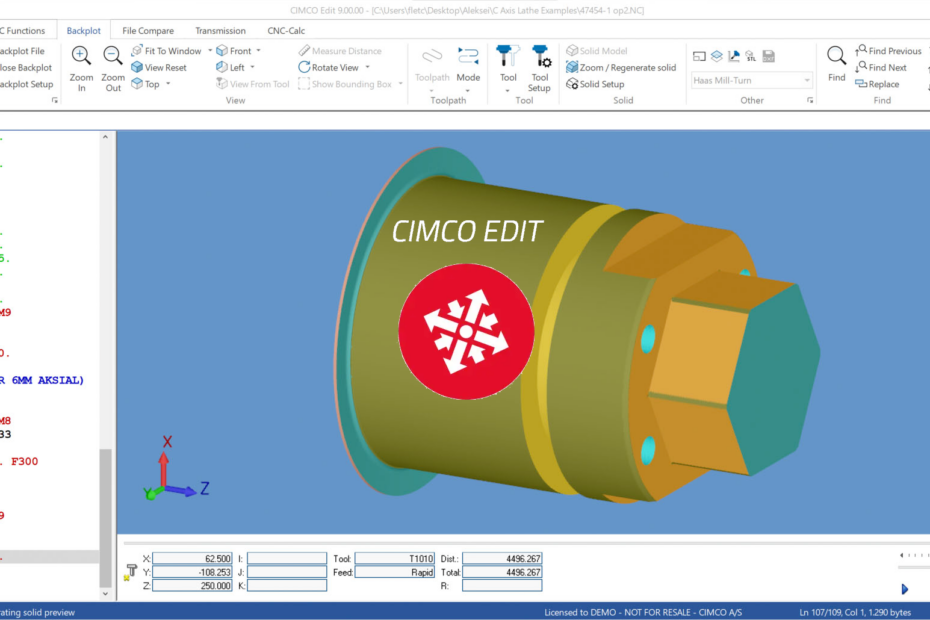Open the CNC-Calc tab
The width and height of the screenshot is (930, 620).
(x=286, y=30)
